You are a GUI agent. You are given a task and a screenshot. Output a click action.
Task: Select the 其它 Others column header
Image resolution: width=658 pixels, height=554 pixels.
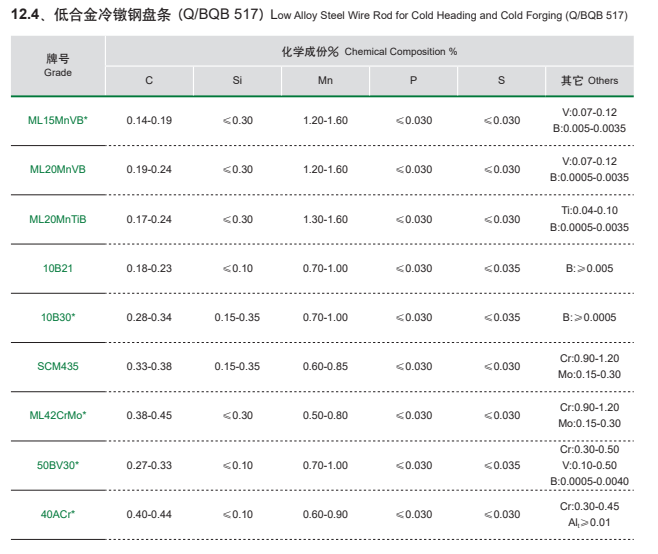point(589,80)
